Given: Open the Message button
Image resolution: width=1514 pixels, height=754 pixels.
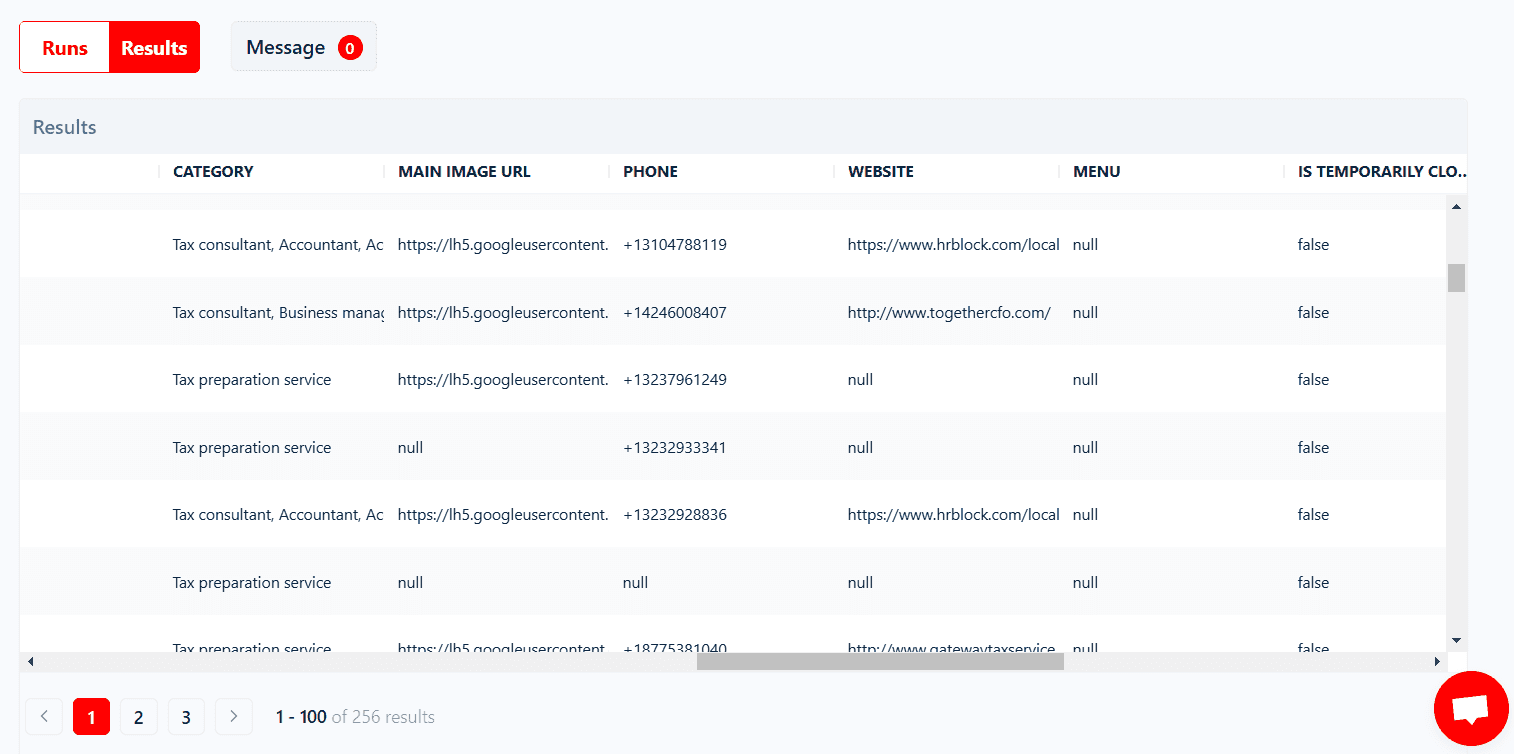Looking at the screenshot, I should click(x=304, y=47).
